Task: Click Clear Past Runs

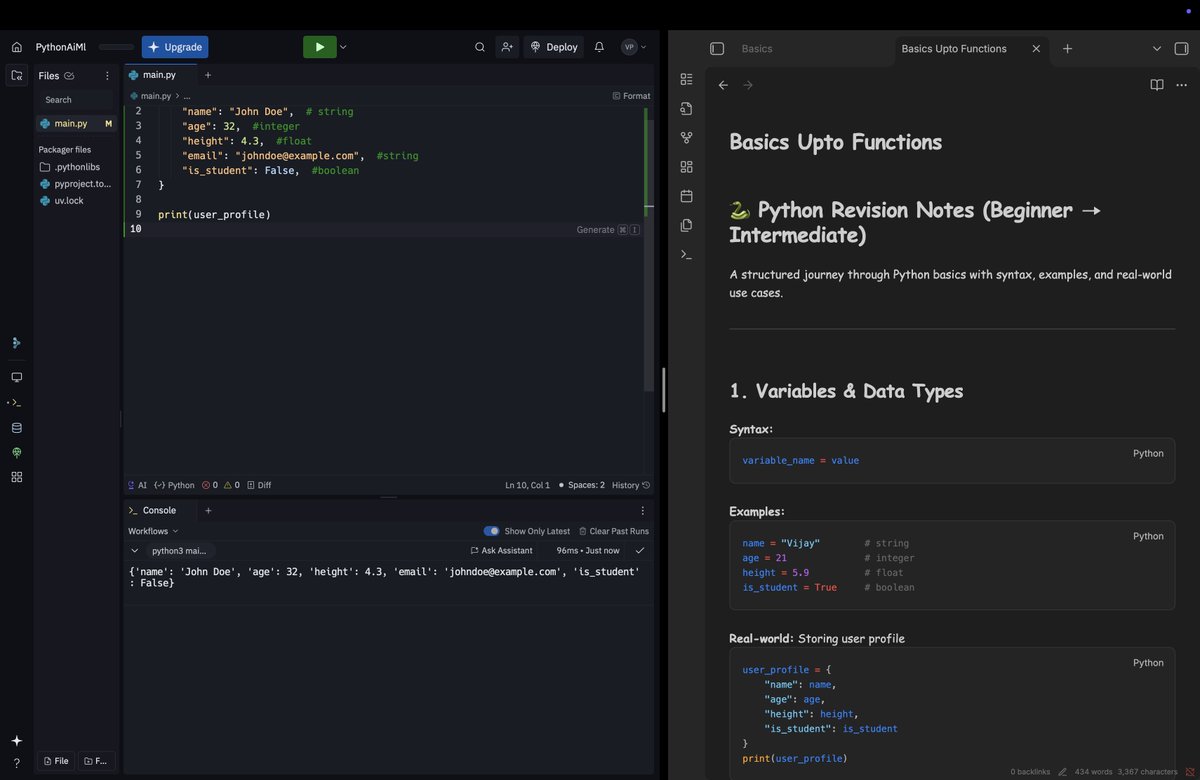Action: click(x=613, y=531)
